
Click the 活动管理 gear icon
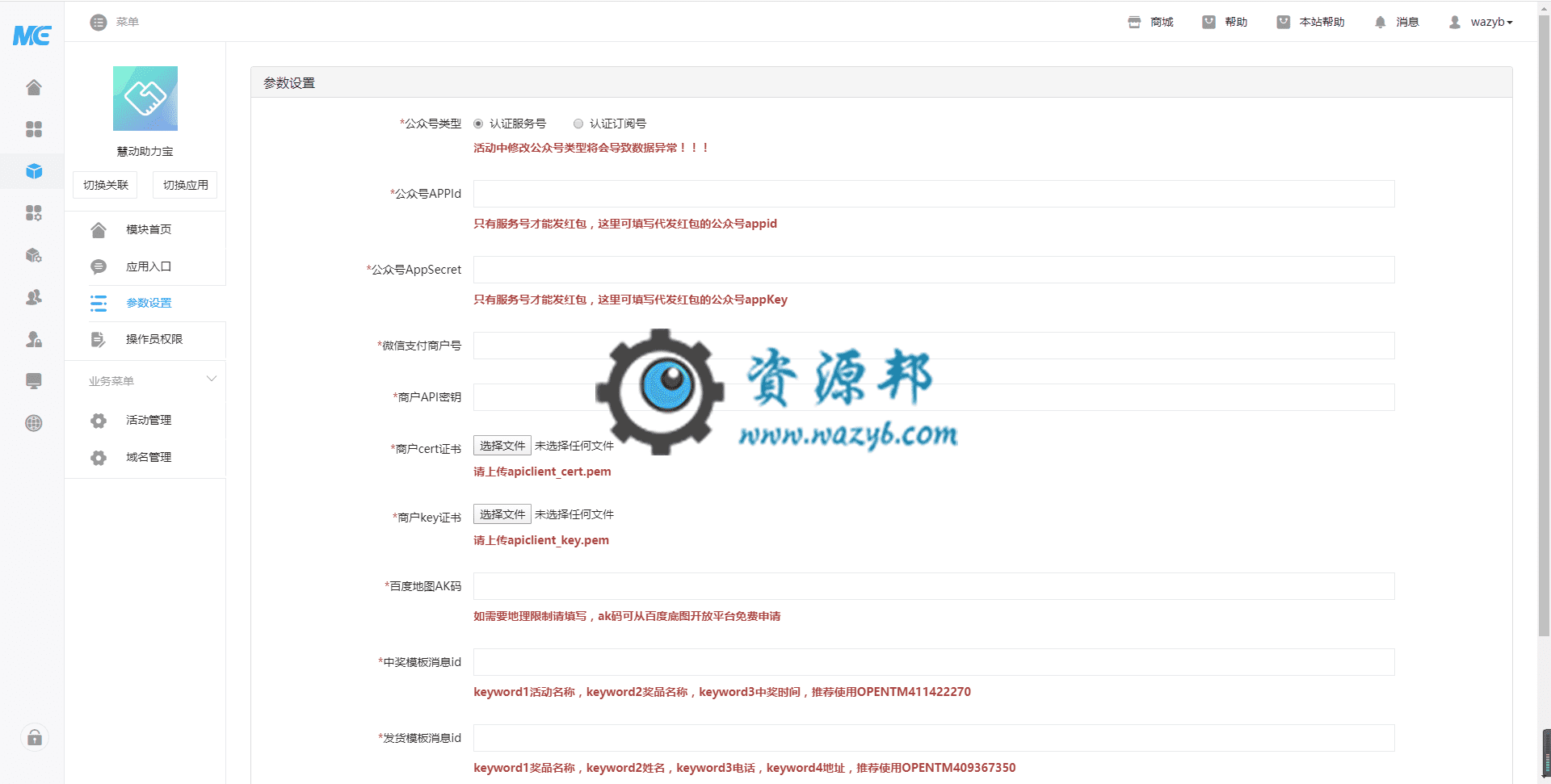(99, 421)
